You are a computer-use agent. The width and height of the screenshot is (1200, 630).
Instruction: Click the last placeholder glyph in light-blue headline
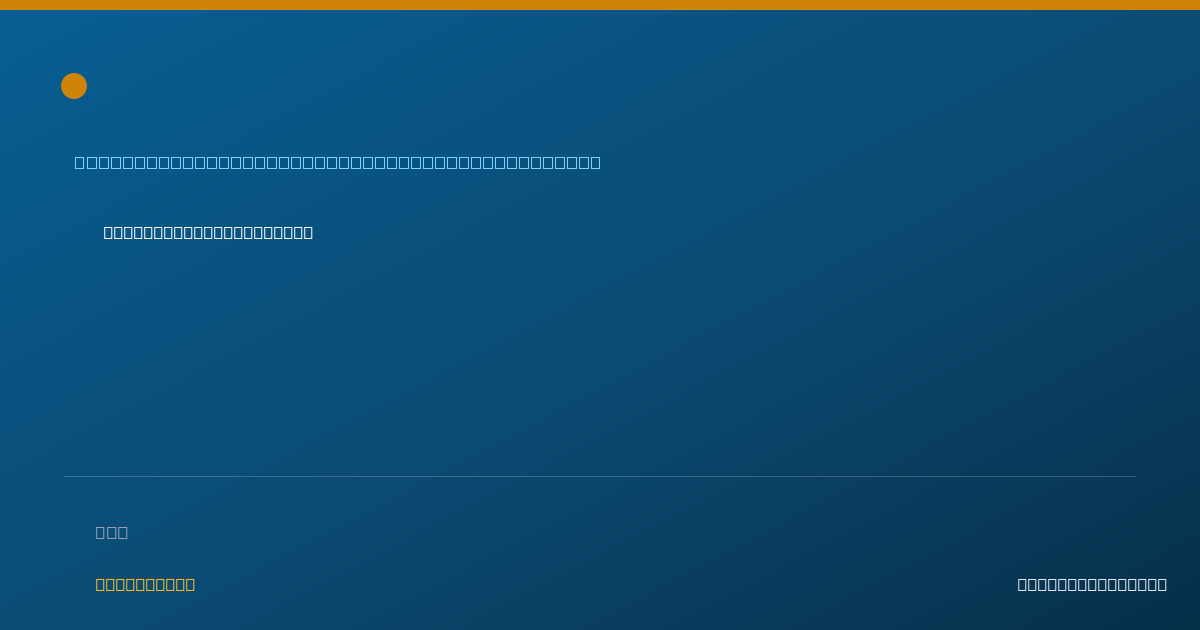click(x=595, y=162)
